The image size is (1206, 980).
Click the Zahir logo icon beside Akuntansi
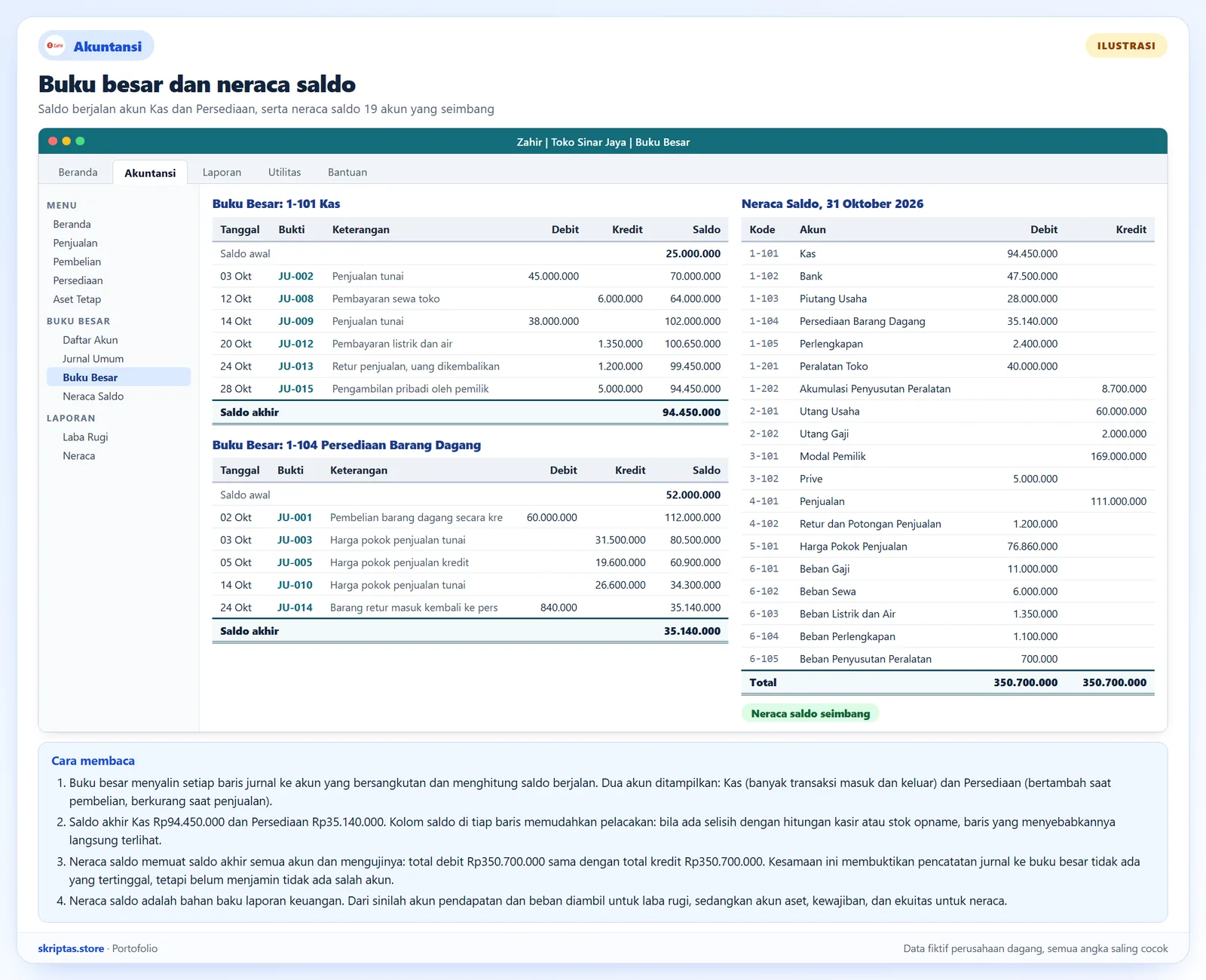pos(55,46)
